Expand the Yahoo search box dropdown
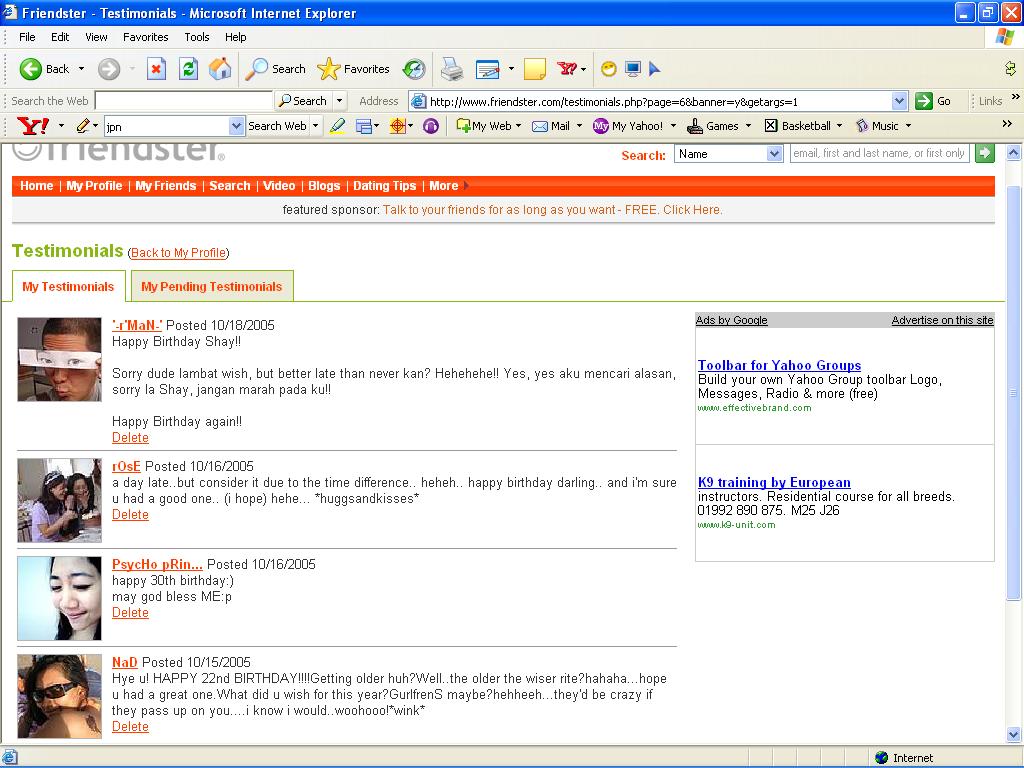 [x=236, y=126]
